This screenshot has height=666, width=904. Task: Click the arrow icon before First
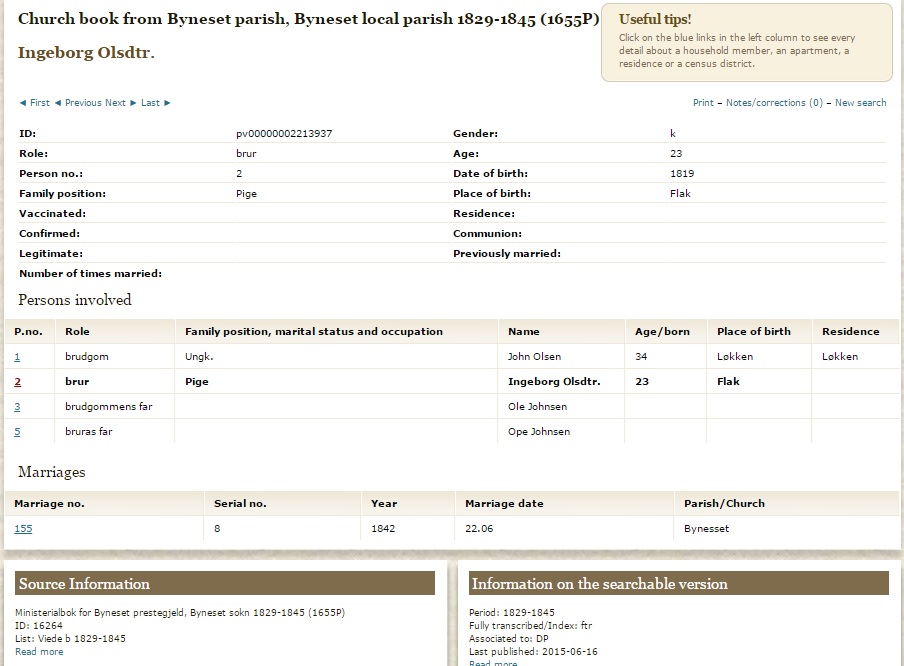23,103
